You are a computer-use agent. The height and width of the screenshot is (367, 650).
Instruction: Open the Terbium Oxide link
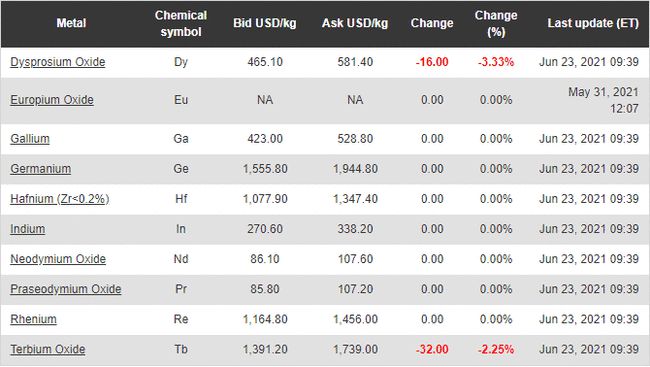[48, 349]
